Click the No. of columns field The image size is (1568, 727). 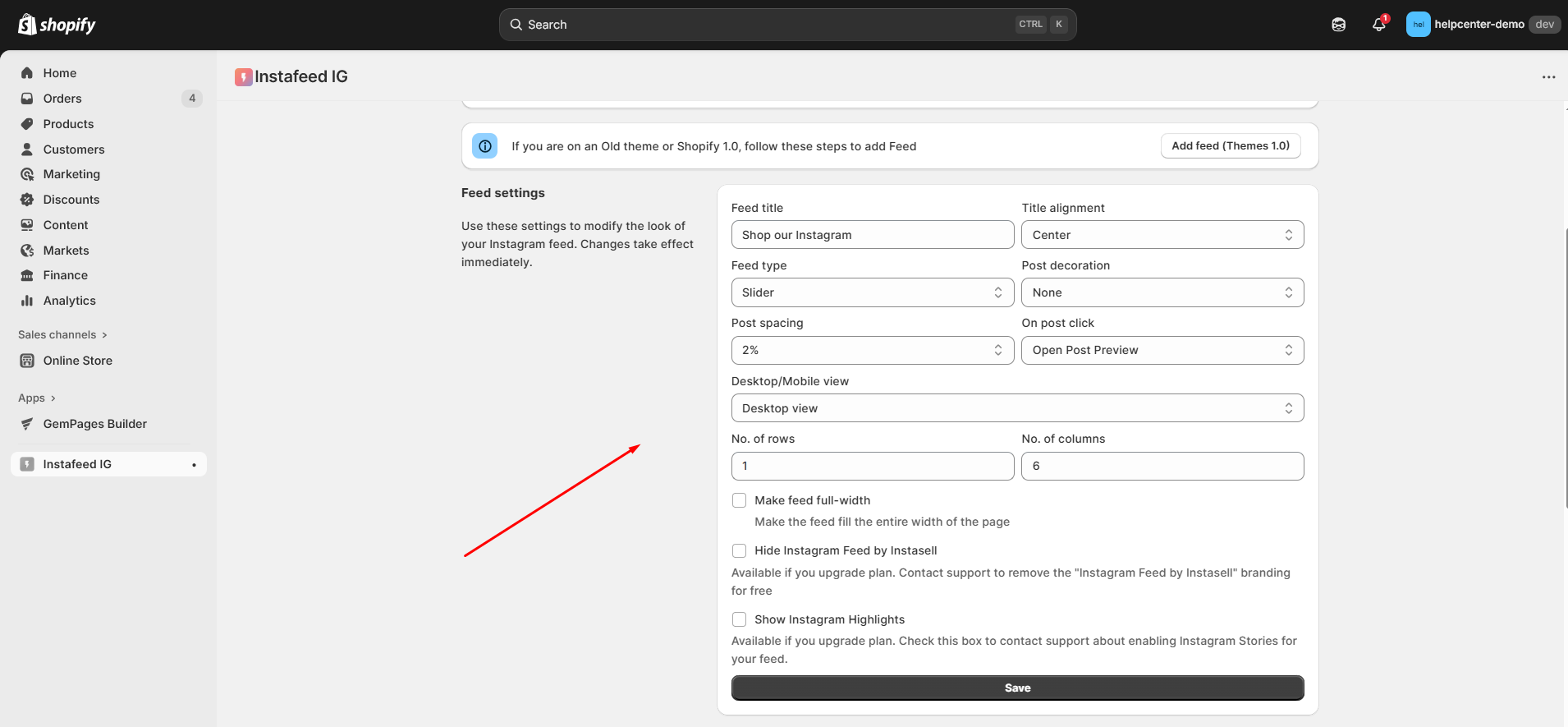1162,466
